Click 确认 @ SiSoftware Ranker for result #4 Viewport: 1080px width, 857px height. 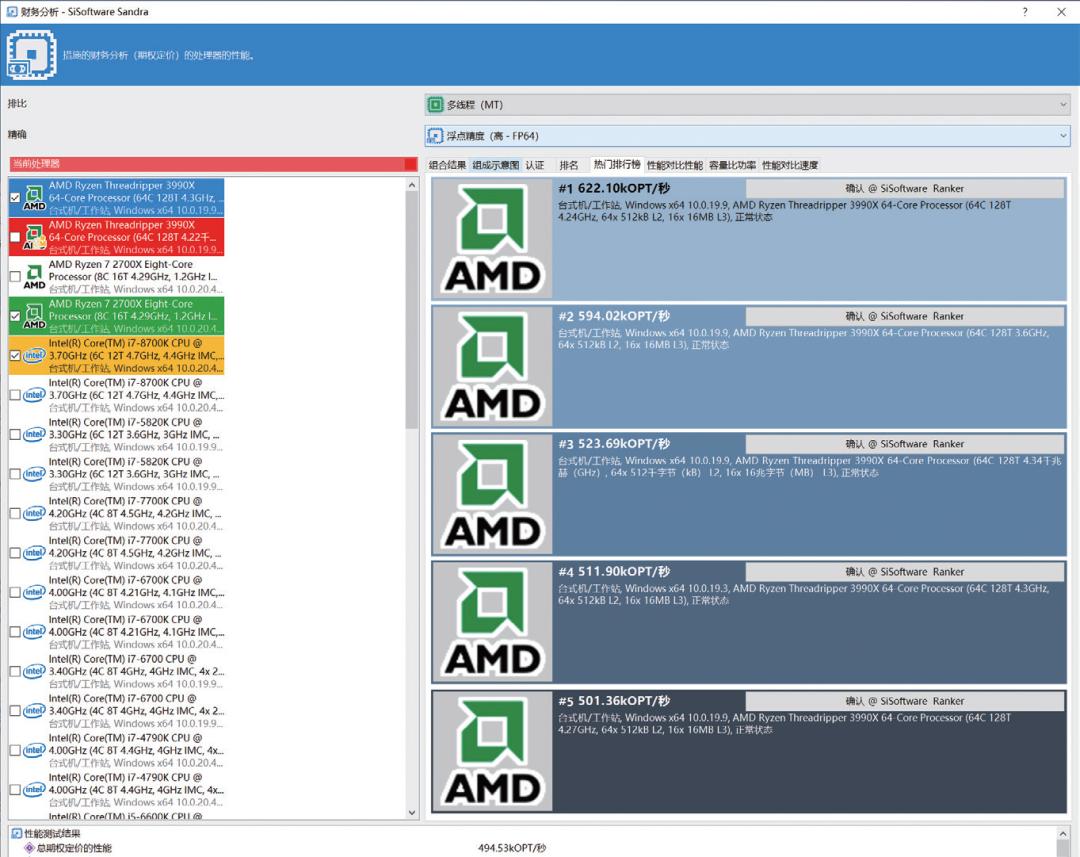point(904,572)
